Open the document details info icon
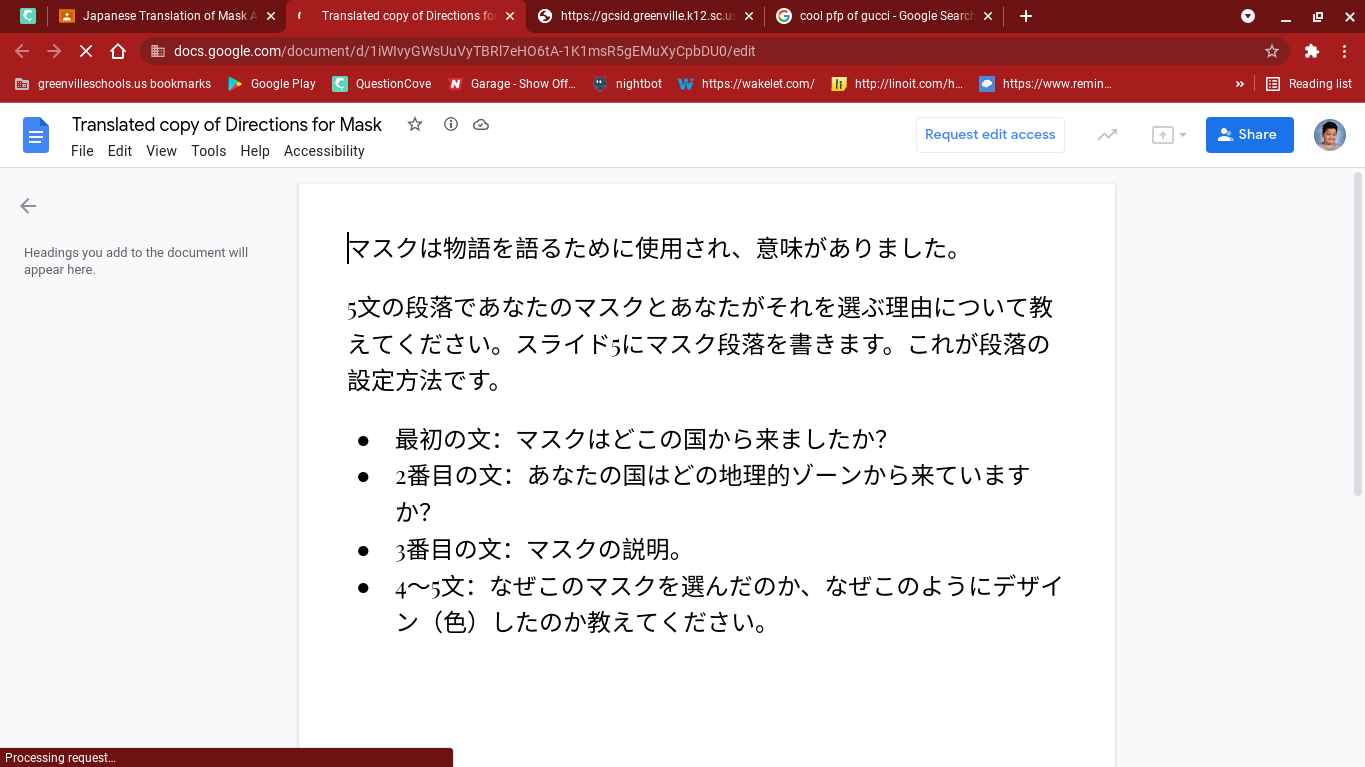The image size is (1365, 767). pyautogui.click(x=451, y=124)
